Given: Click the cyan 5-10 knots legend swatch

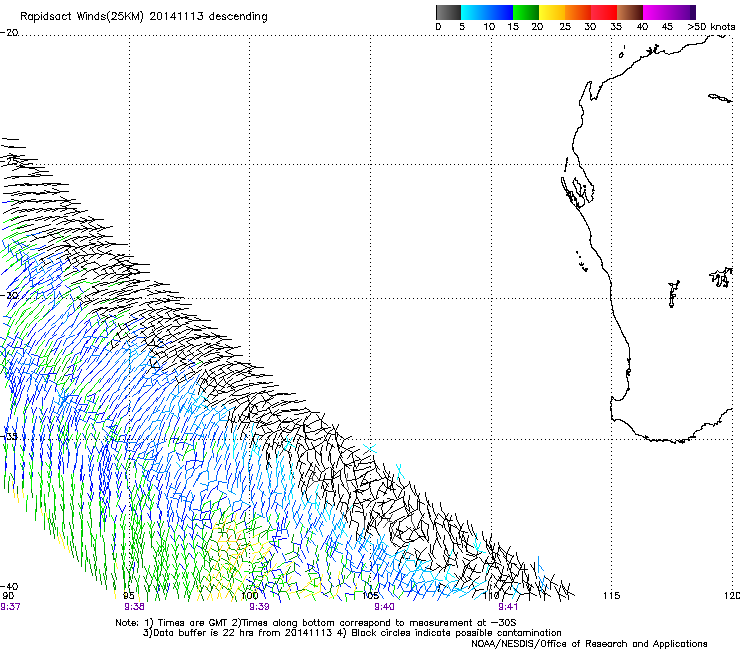Looking at the screenshot, I should coord(474,12).
